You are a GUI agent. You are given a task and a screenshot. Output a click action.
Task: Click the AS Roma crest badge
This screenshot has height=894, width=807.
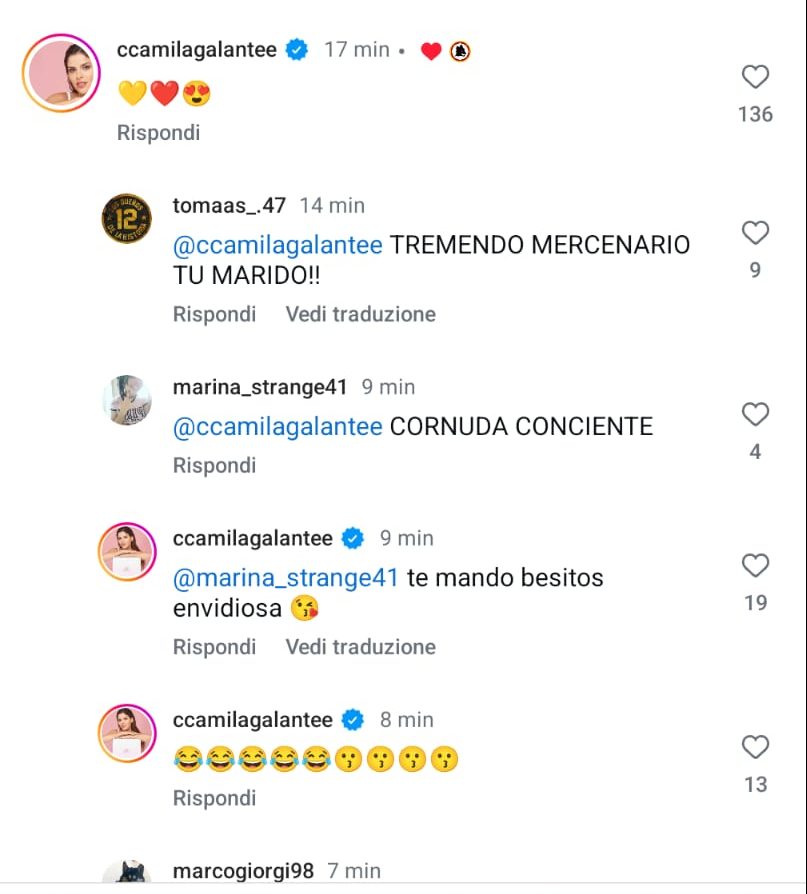pos(460,51)
